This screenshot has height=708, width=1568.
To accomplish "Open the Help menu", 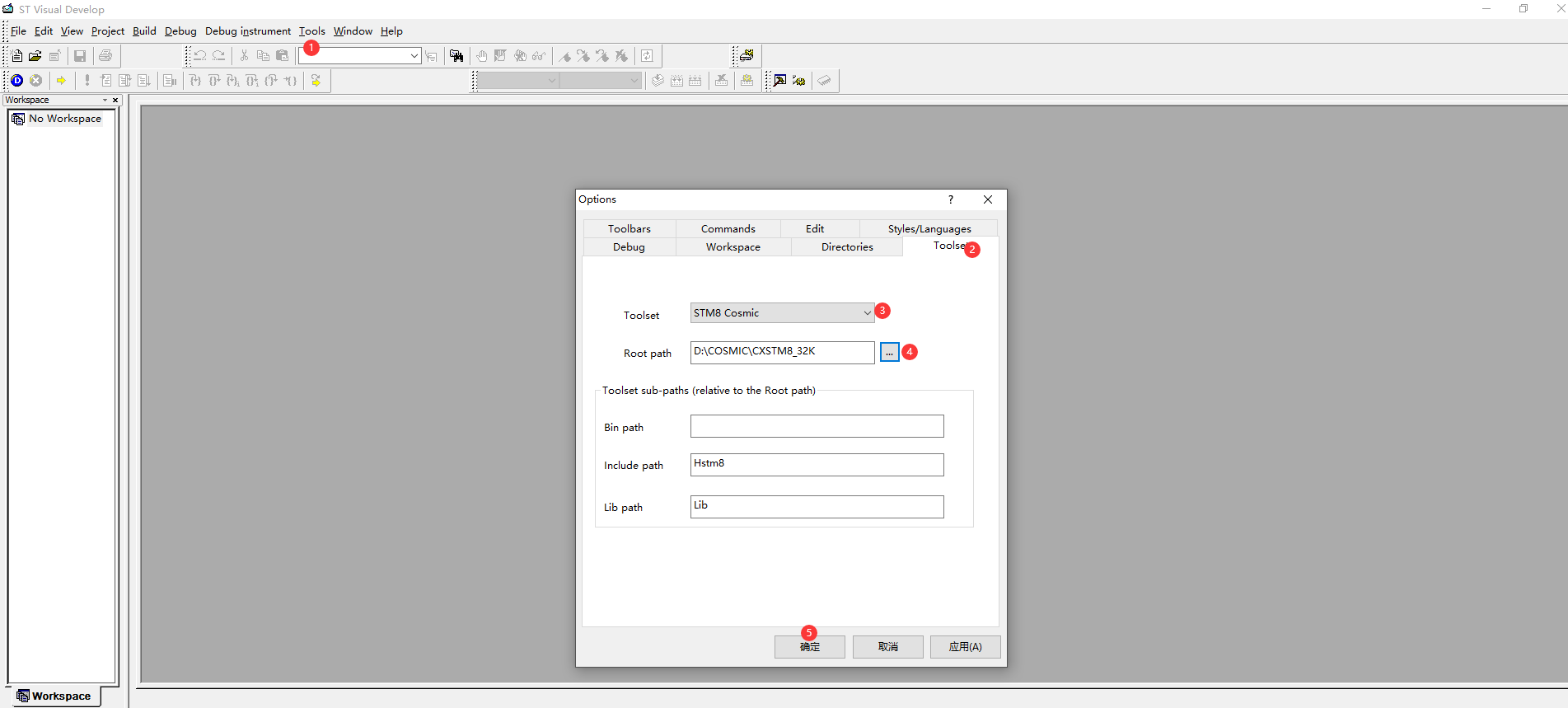I will tap(391, 31).
